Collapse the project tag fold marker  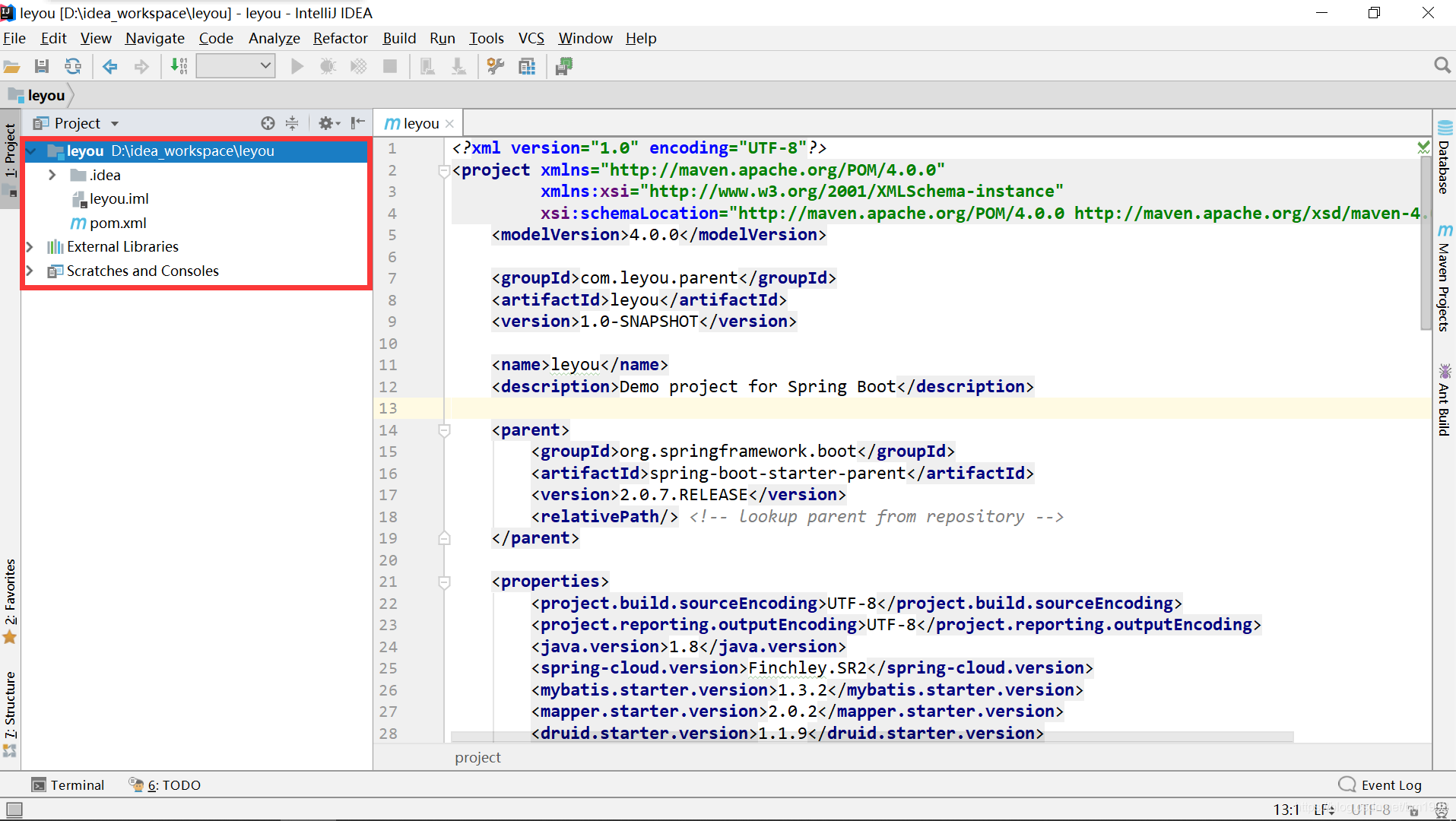(445, 171)
